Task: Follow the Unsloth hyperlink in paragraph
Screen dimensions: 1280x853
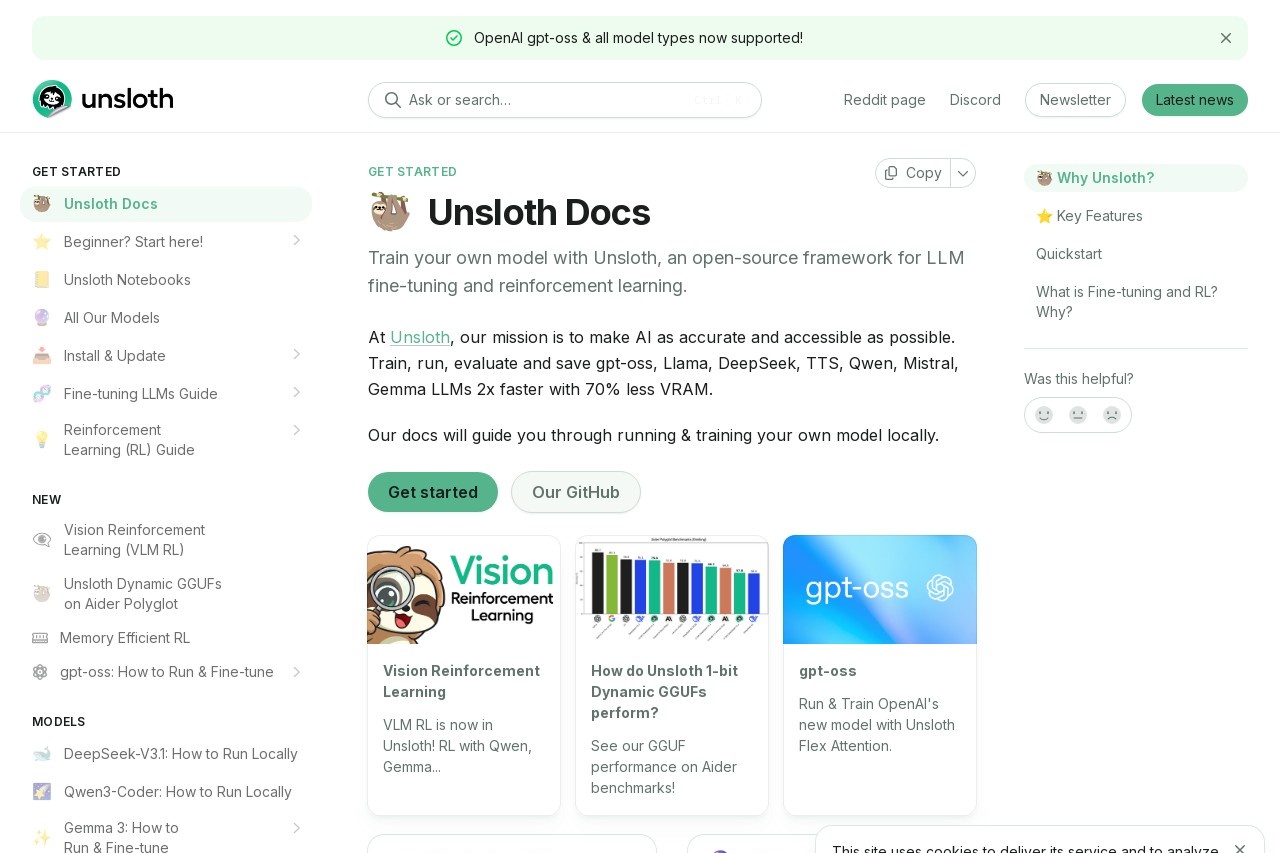Action: point(420,337)
